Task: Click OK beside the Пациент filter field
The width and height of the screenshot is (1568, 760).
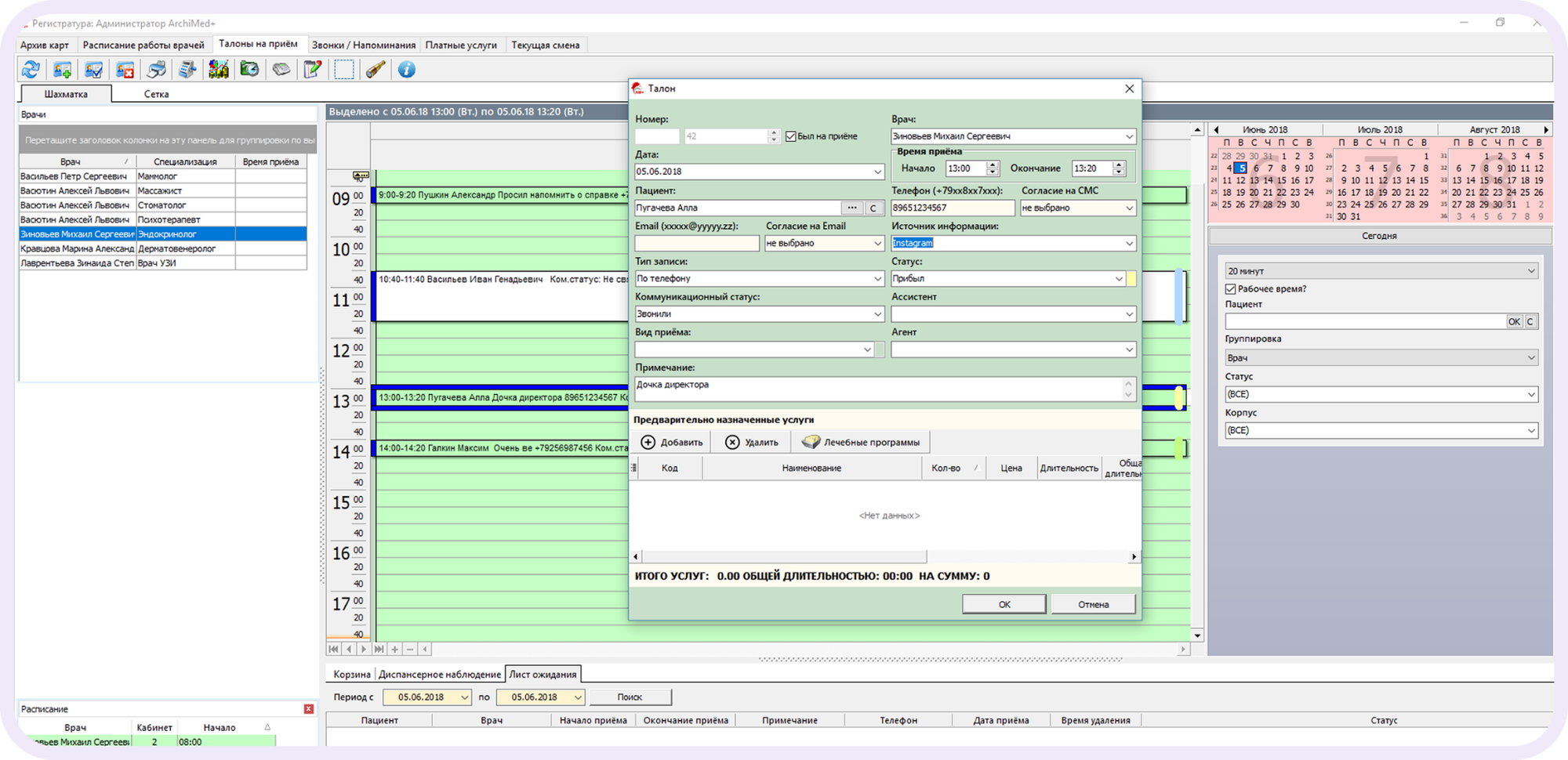Action: (x=1514, y=321)
